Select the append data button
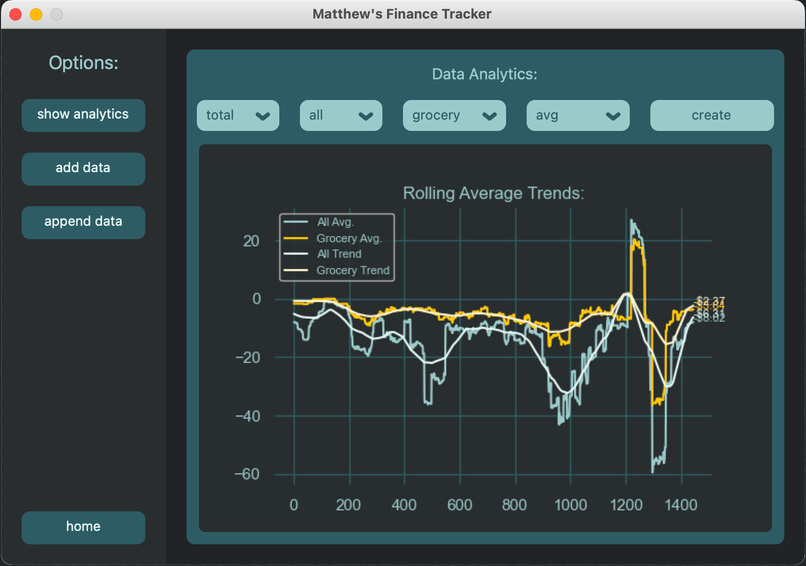The height and width of the screenshot is (566, 806). [83, 222]
